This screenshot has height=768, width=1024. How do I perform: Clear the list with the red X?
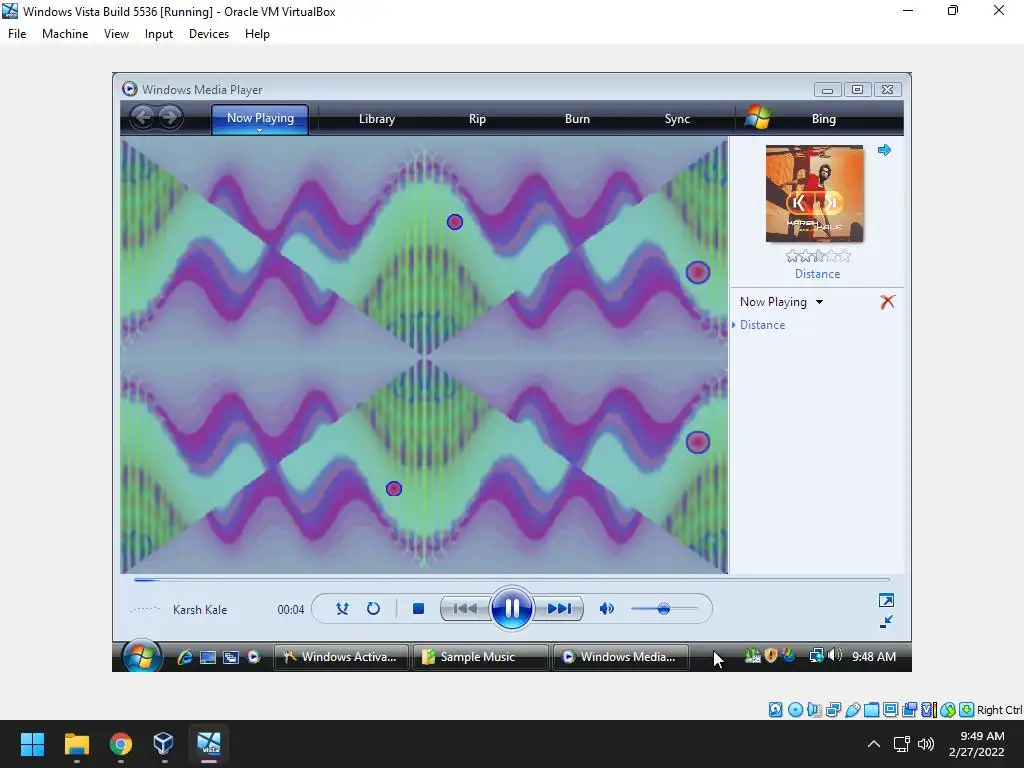[888, 302]
